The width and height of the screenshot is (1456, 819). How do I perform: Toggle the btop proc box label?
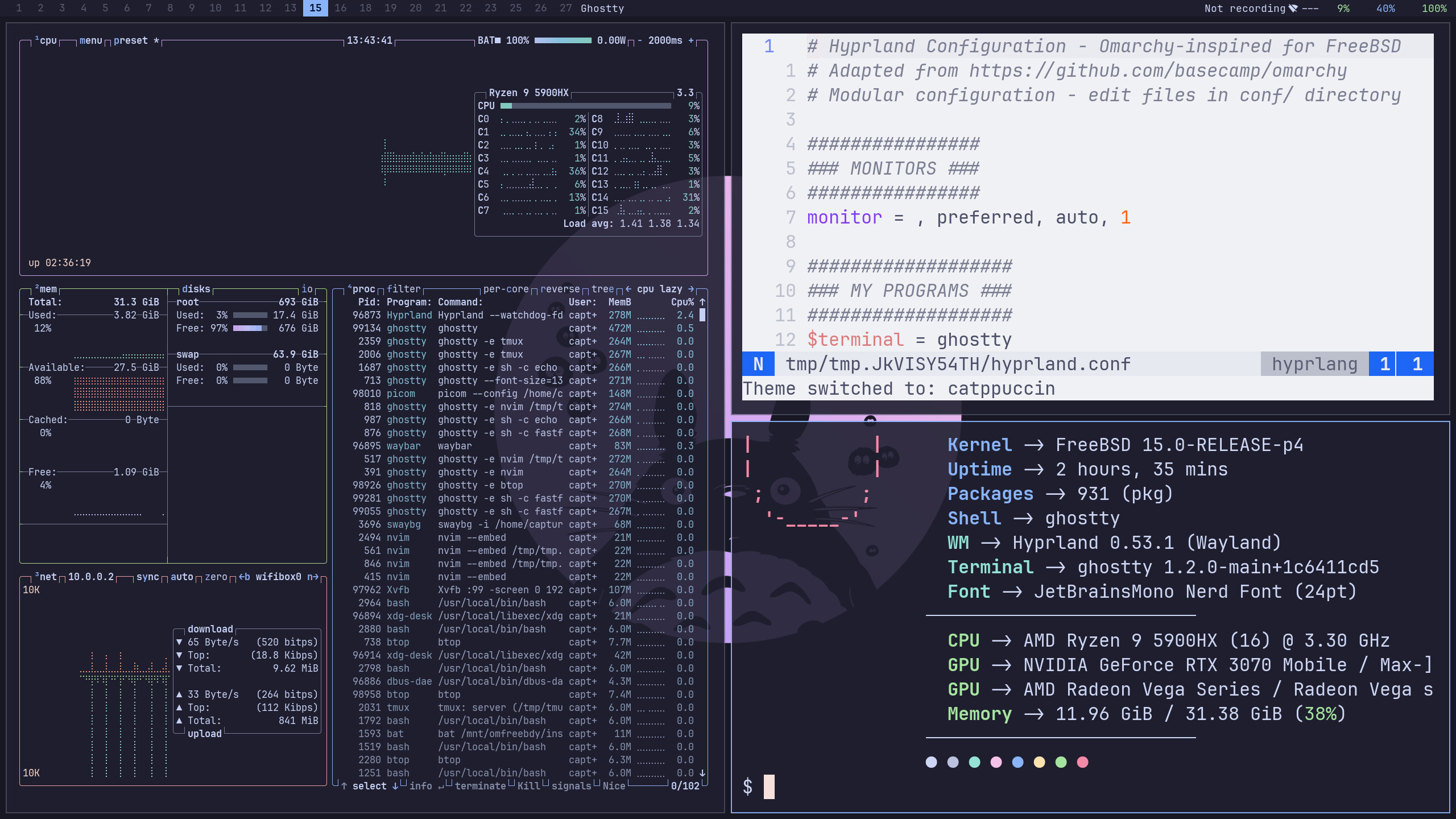[x=361, y=289]
